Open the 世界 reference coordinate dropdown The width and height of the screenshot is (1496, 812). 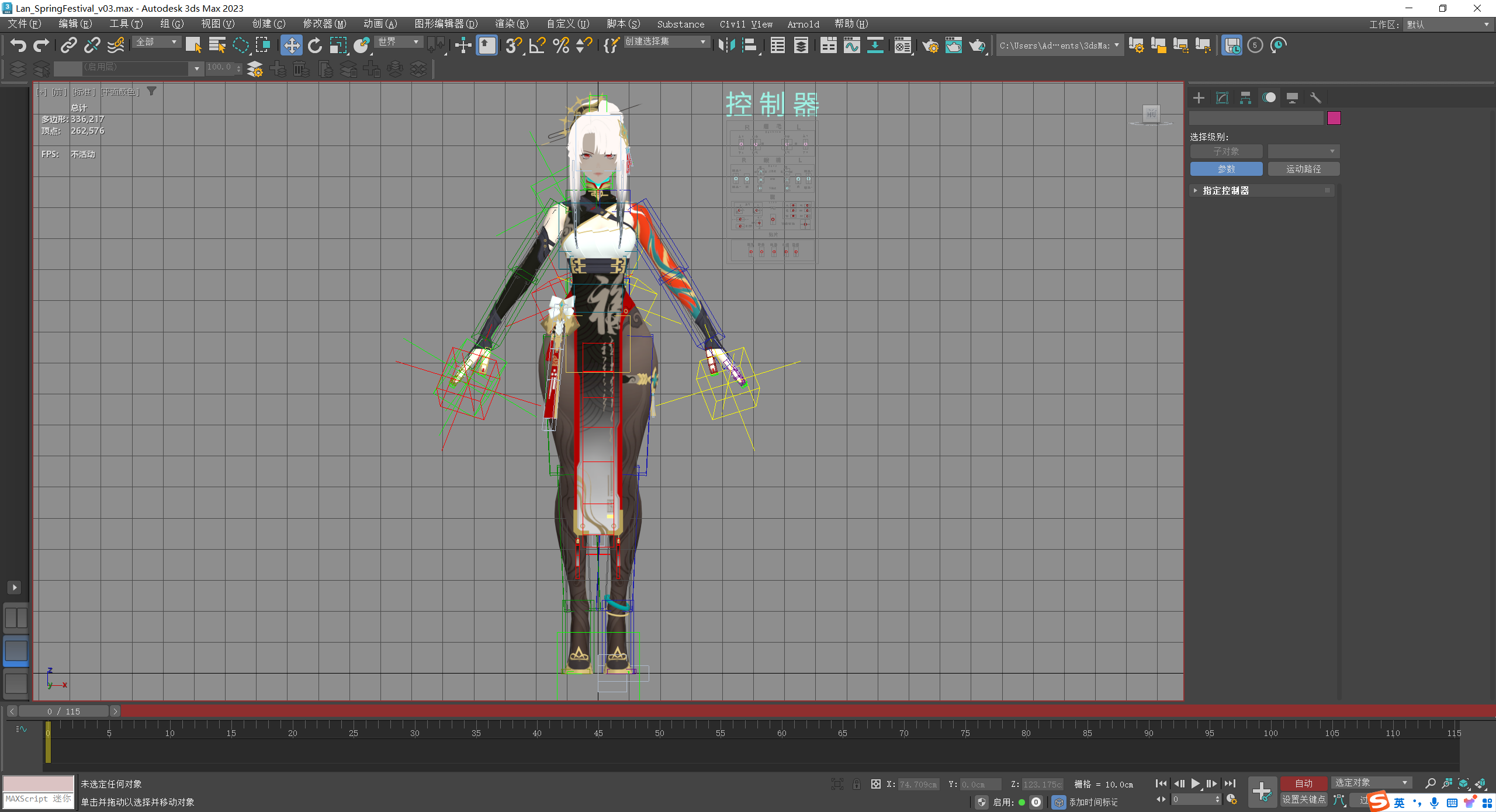(x=399, y=42)
